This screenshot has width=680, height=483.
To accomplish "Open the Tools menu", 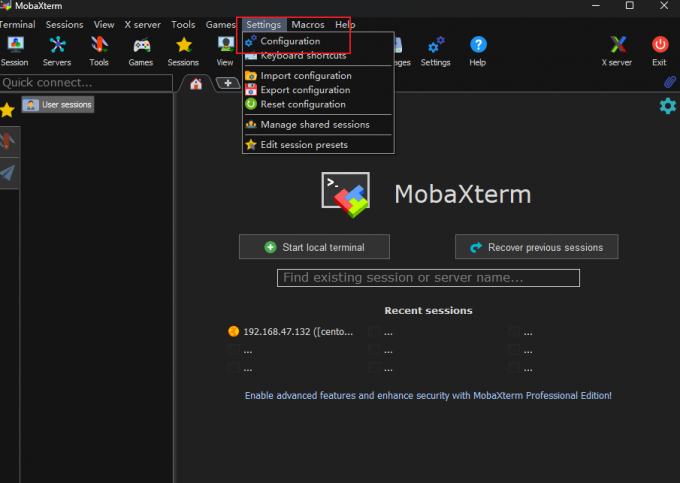I will click(183, 25).
